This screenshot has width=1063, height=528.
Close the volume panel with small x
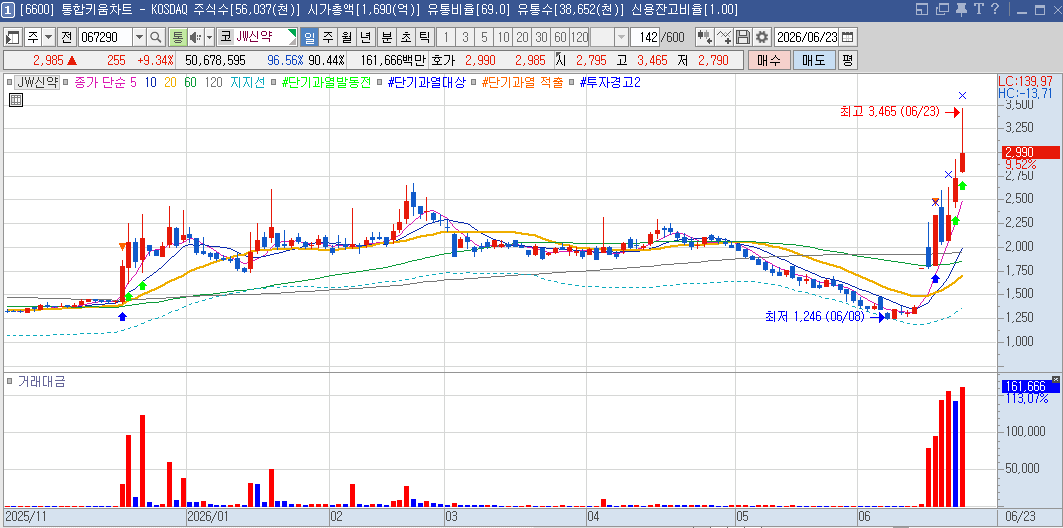(1056, 379)
